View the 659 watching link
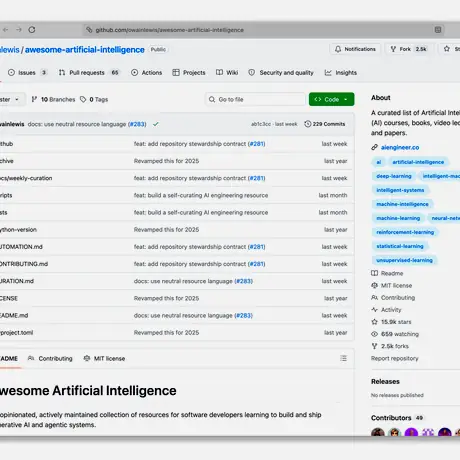 click(395, 334)
